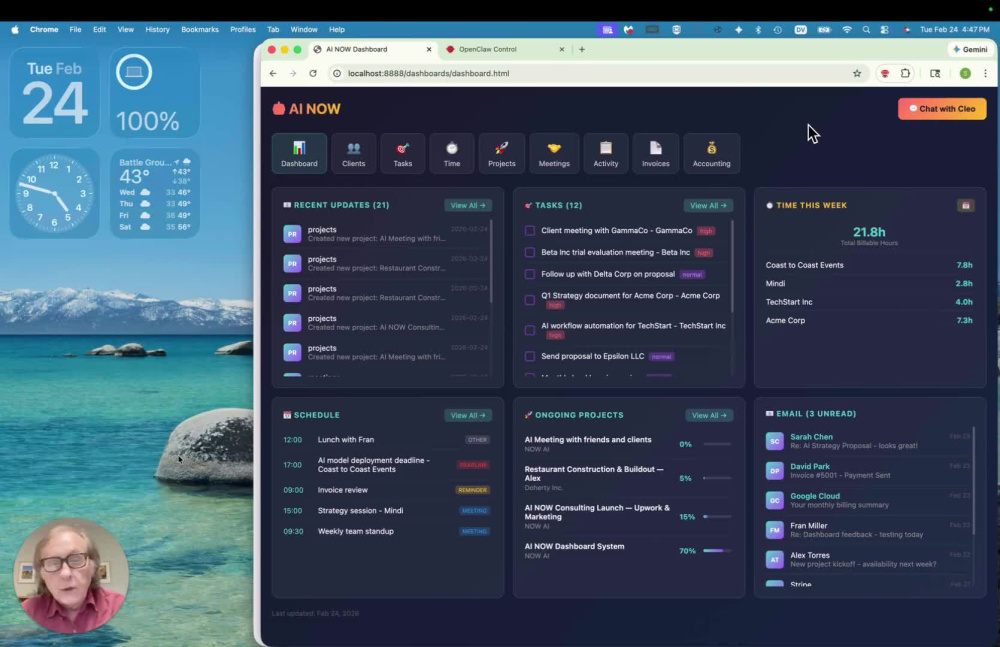The width and height of the screenshot is (1000, 647).
Task: Open the Activity nav tile
Action: click(605, 153)
